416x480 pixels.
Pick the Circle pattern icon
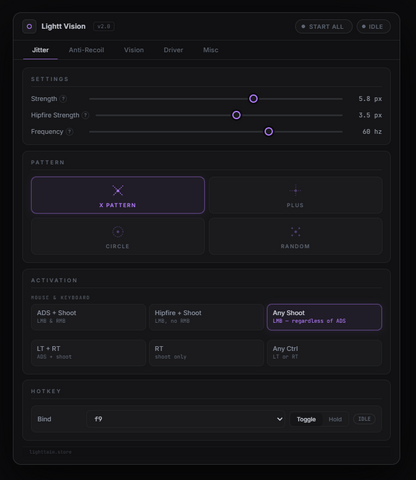click(x=118, y=231)
